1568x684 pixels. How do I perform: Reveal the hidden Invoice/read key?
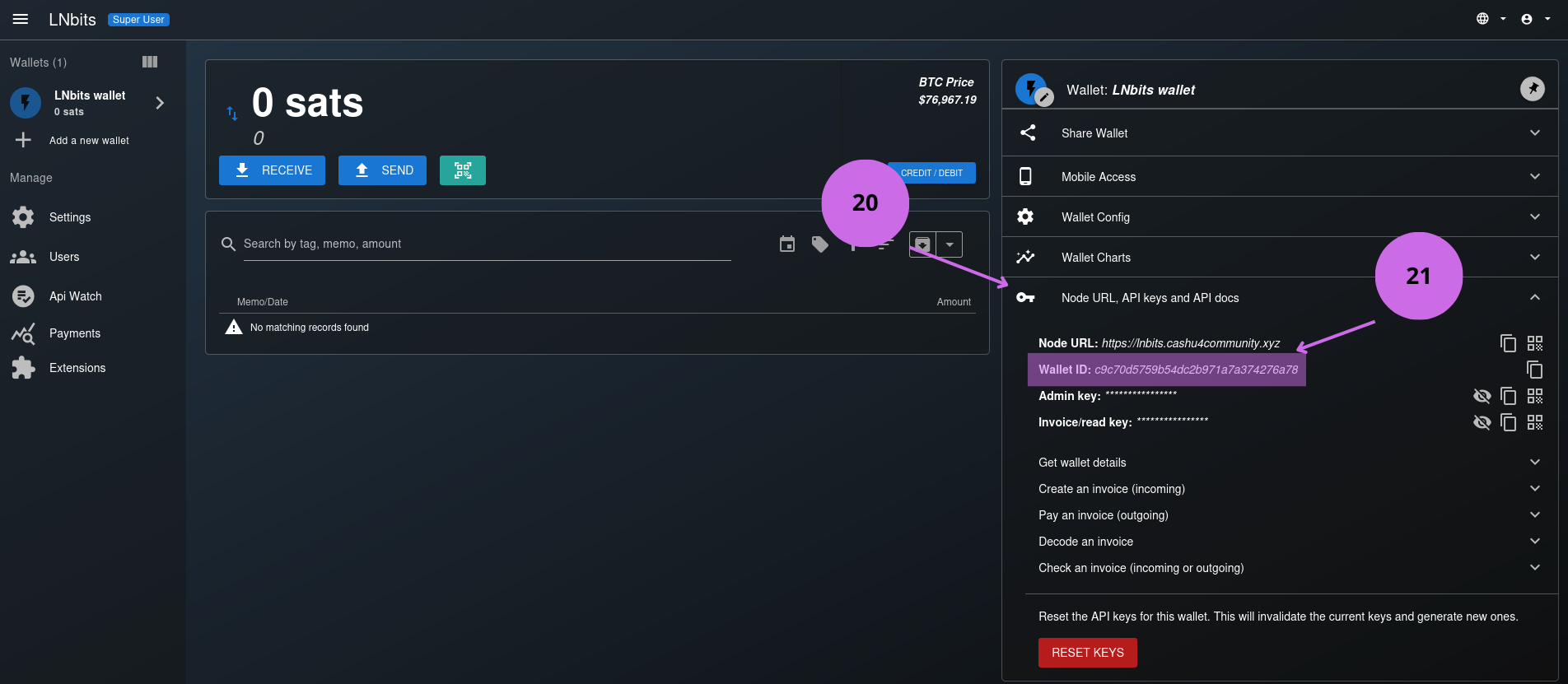pyautogui.click(x=1482, y=422)
